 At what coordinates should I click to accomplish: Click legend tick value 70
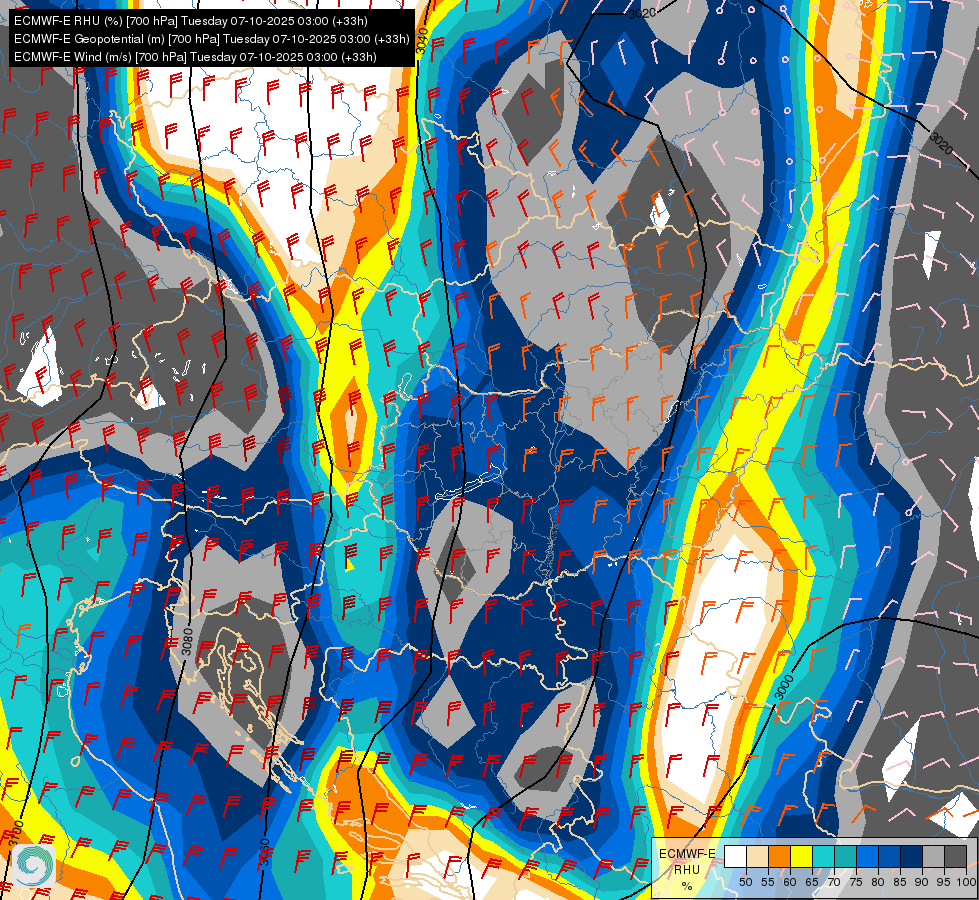tap(834, 882)
